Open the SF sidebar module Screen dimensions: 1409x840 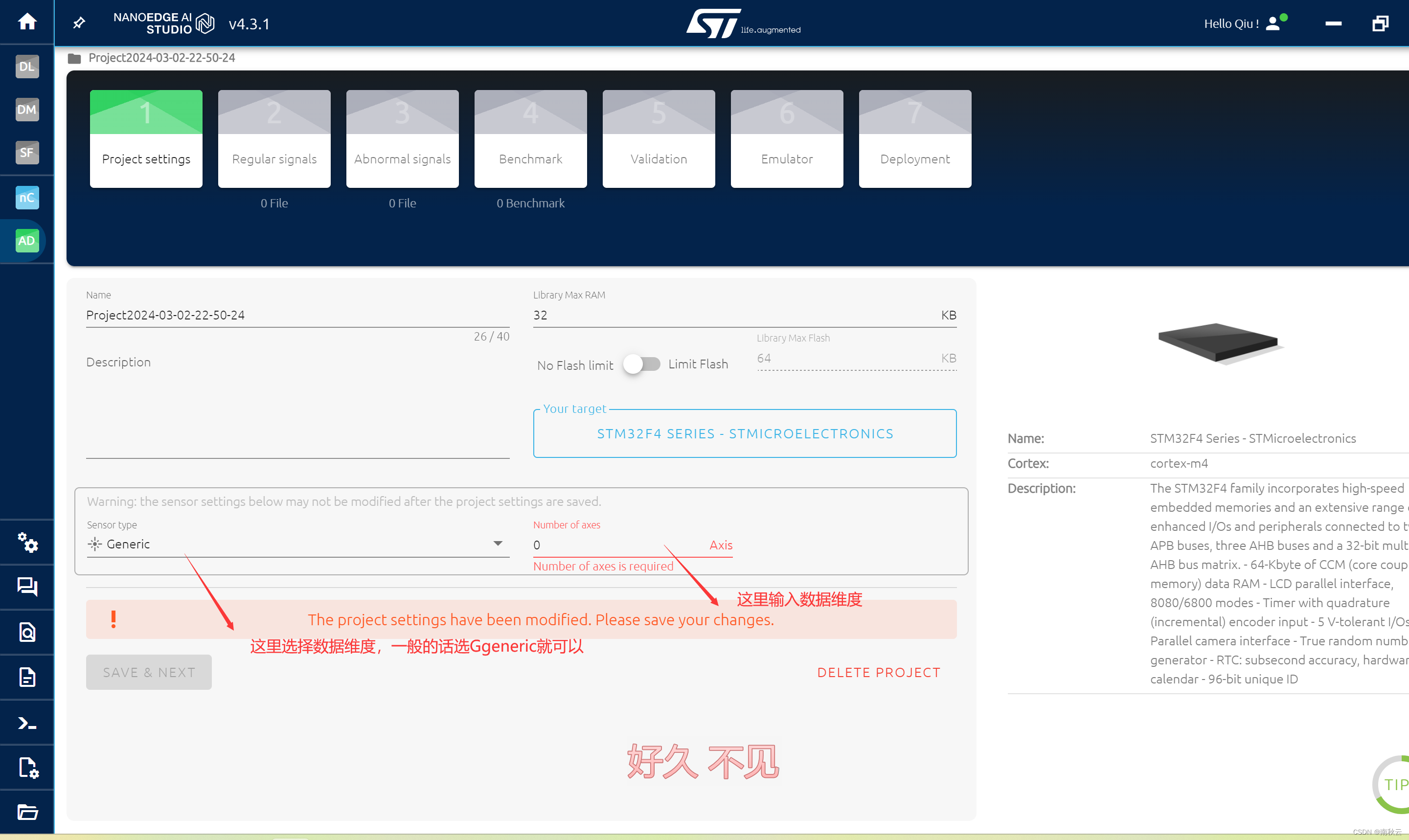click(x=26, y=152)
